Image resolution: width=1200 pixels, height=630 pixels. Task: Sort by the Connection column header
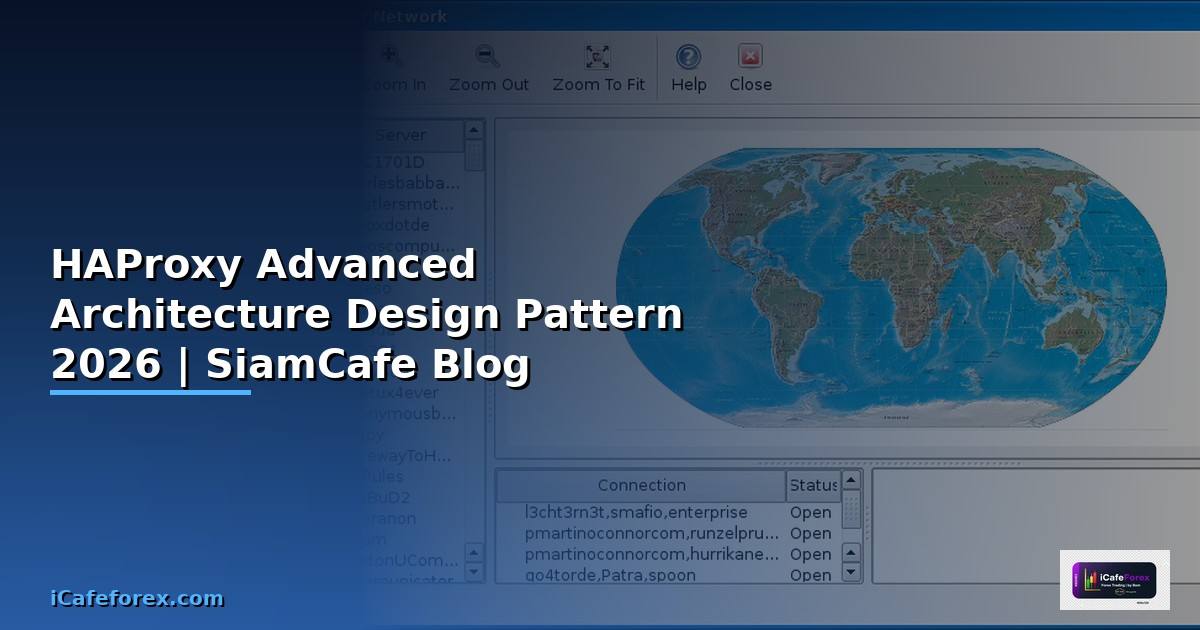tap(642, 485)
